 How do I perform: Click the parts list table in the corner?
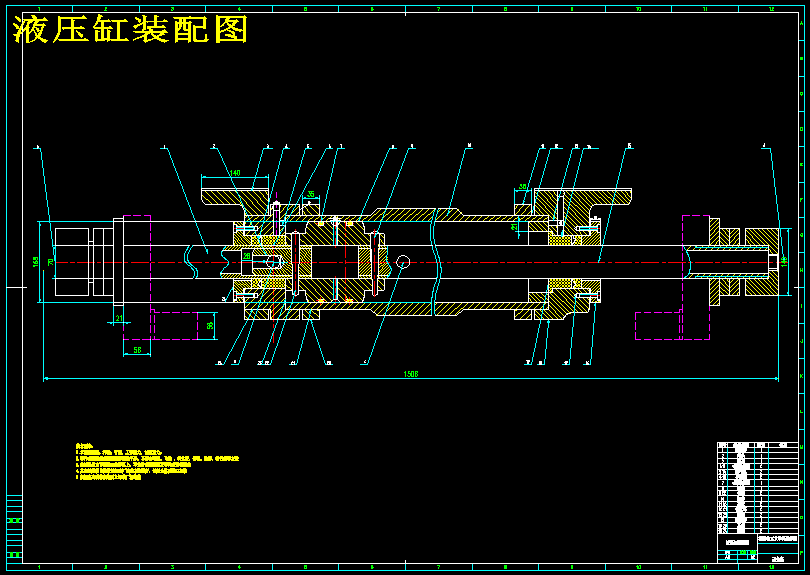757,488
